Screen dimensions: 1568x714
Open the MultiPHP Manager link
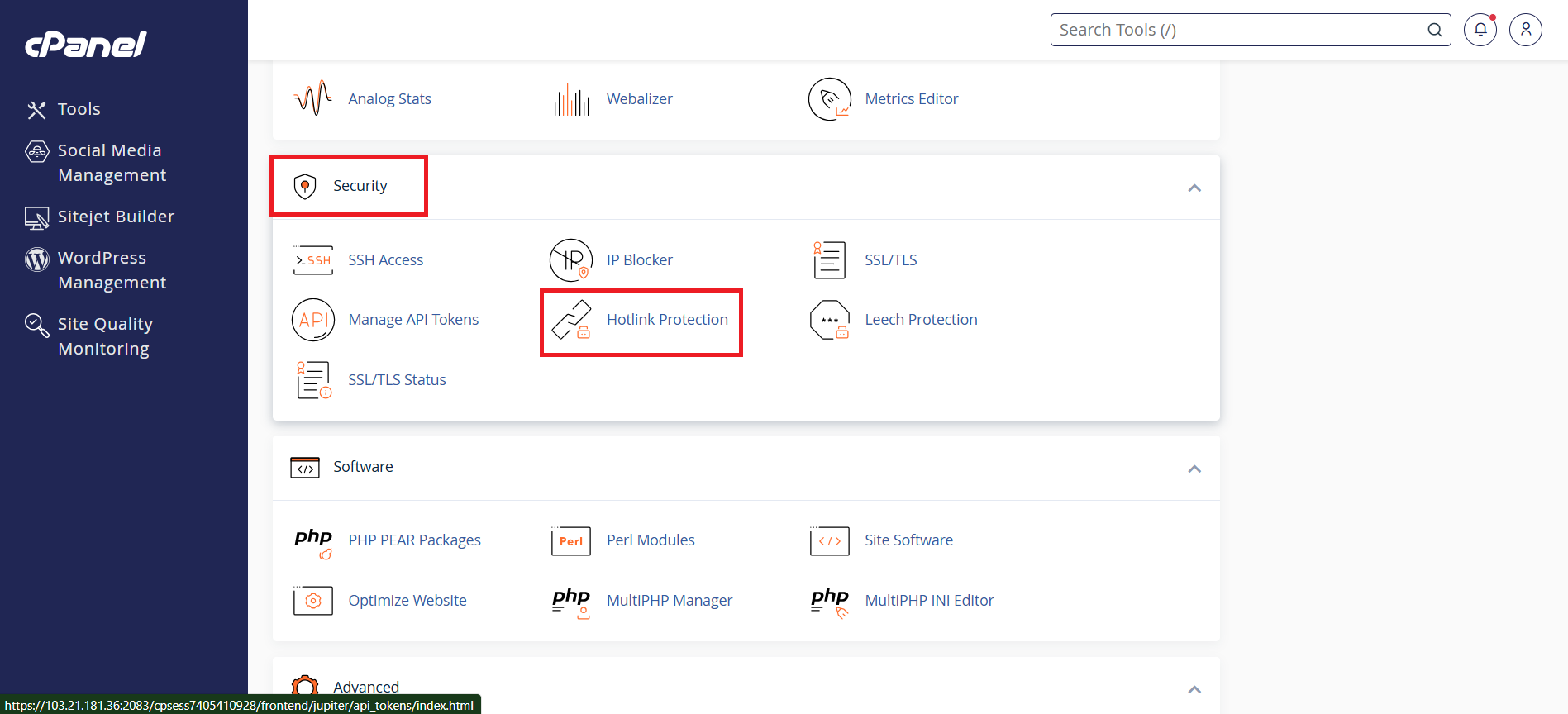(670, 601)
